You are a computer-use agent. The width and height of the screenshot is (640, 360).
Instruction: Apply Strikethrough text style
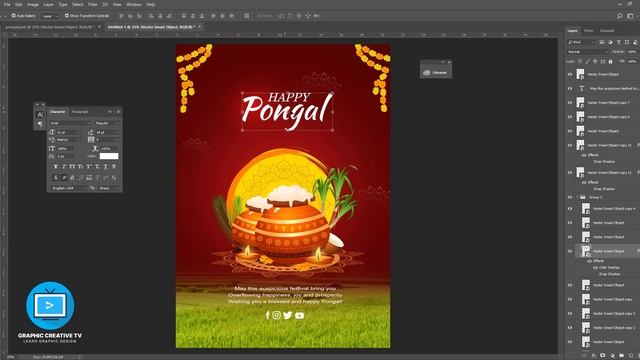114,167
